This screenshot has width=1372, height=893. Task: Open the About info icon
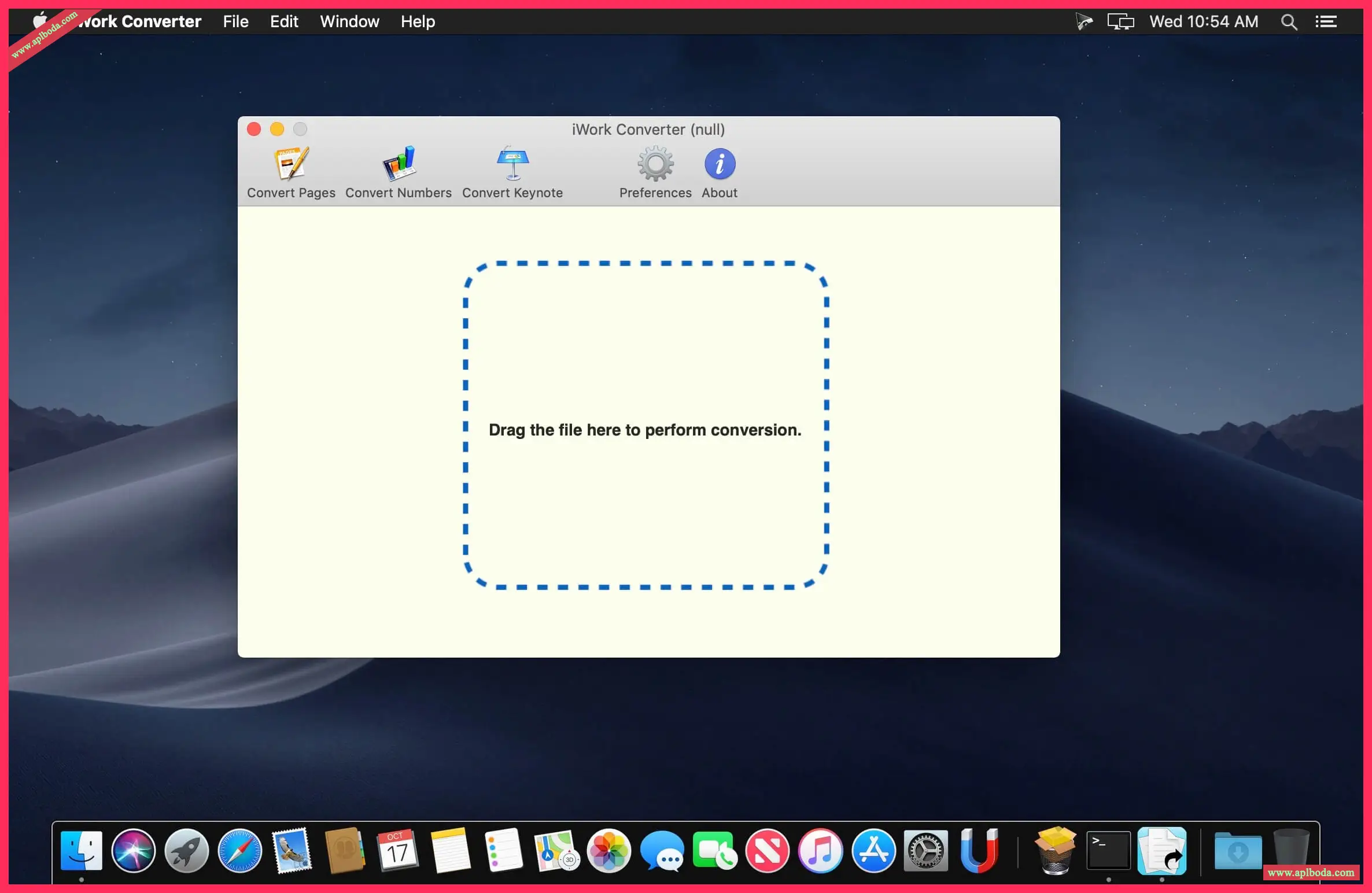[720, 164]
